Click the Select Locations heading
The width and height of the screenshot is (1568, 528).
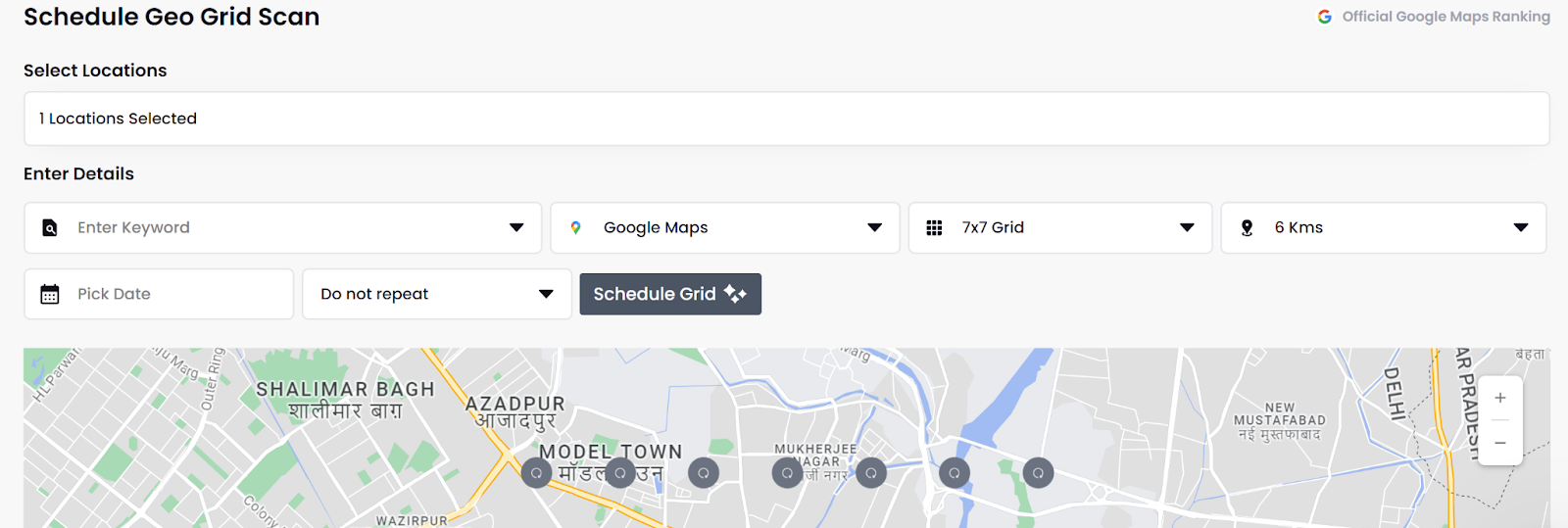95,71
